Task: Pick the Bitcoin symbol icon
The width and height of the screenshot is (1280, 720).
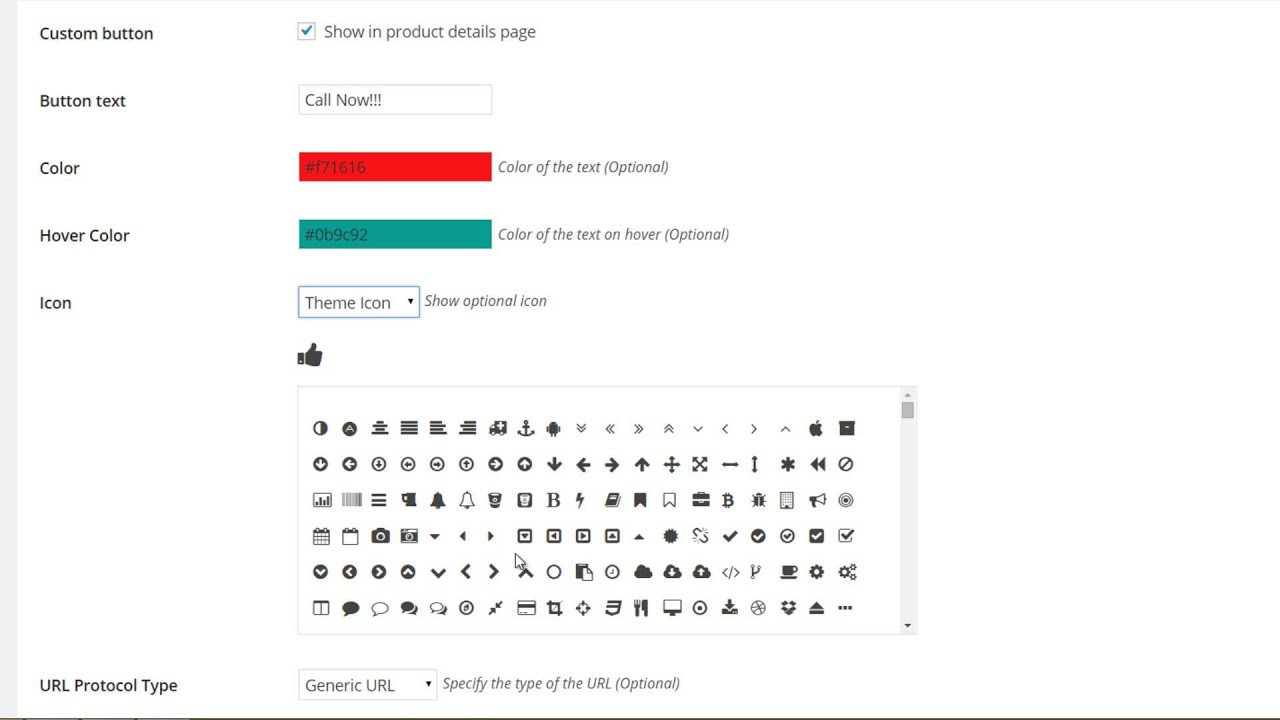Action: pos(728,500)
